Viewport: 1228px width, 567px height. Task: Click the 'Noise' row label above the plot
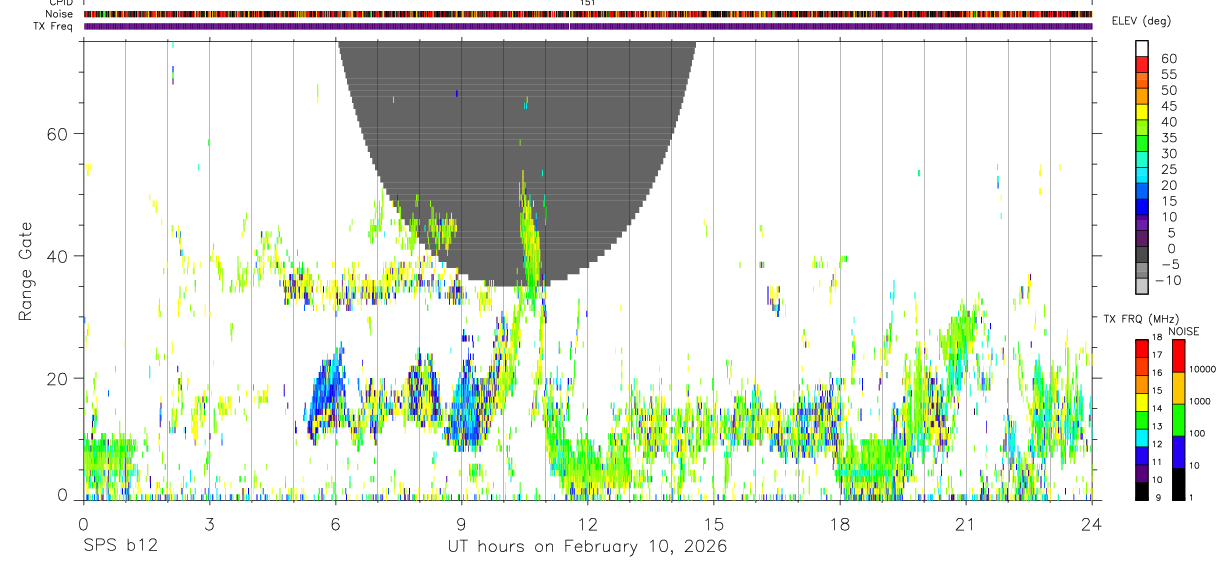coord(61,14)
